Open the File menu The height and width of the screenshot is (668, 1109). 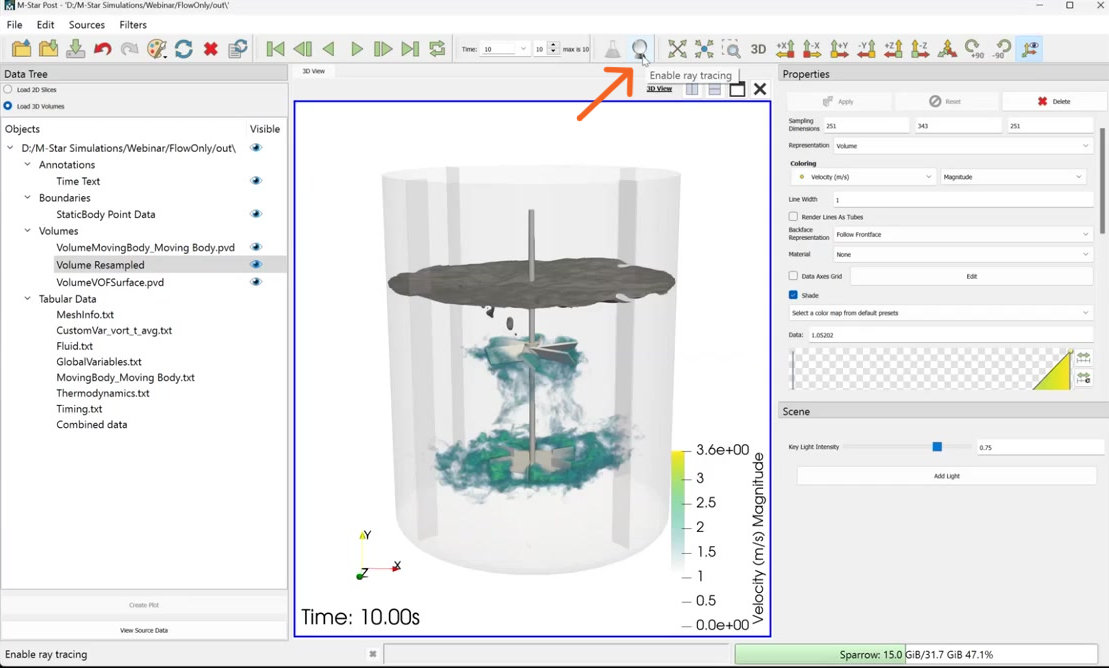14,25
